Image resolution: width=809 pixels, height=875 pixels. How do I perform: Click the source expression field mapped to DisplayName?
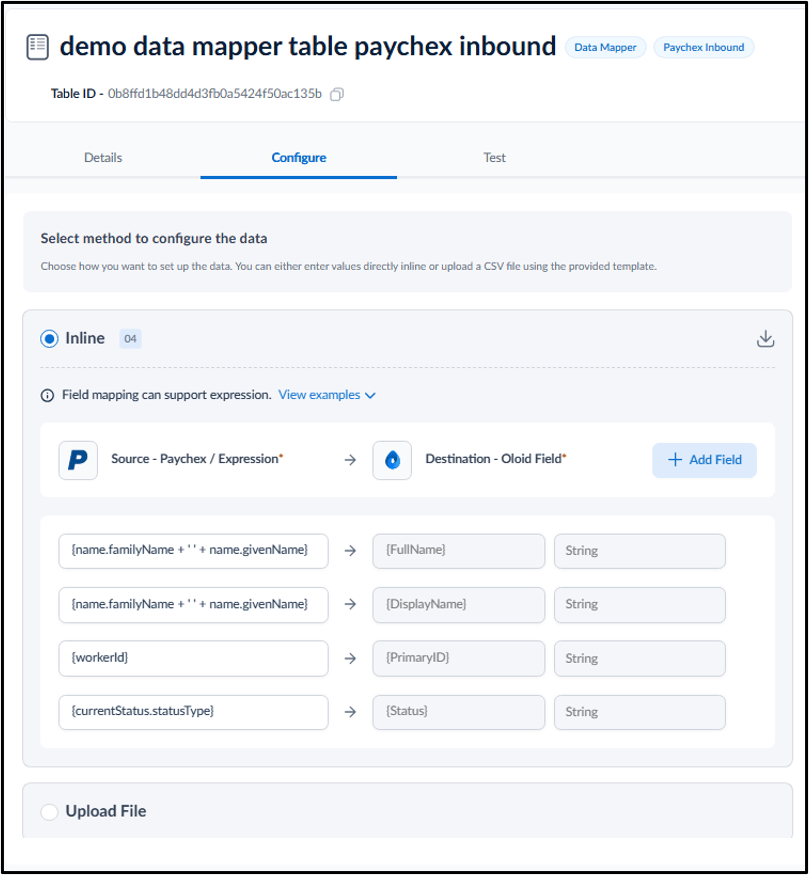pos(194,605)
